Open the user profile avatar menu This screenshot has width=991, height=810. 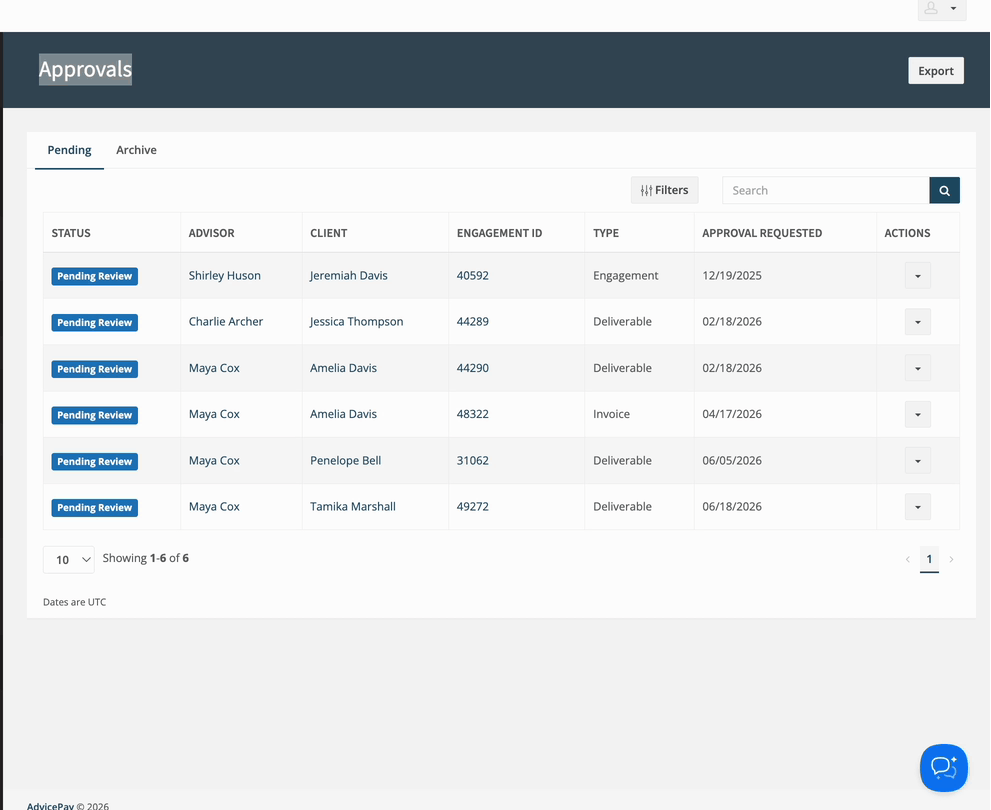942,9
